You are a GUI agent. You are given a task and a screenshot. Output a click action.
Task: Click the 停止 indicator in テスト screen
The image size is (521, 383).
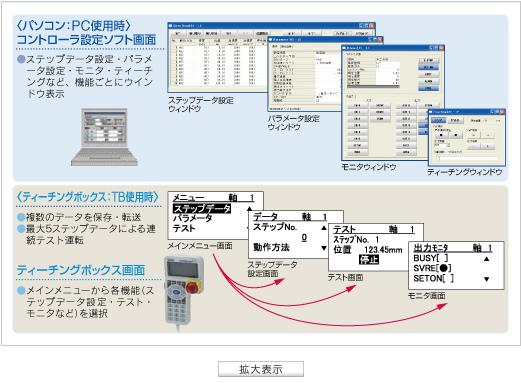(x=369, y=259)
